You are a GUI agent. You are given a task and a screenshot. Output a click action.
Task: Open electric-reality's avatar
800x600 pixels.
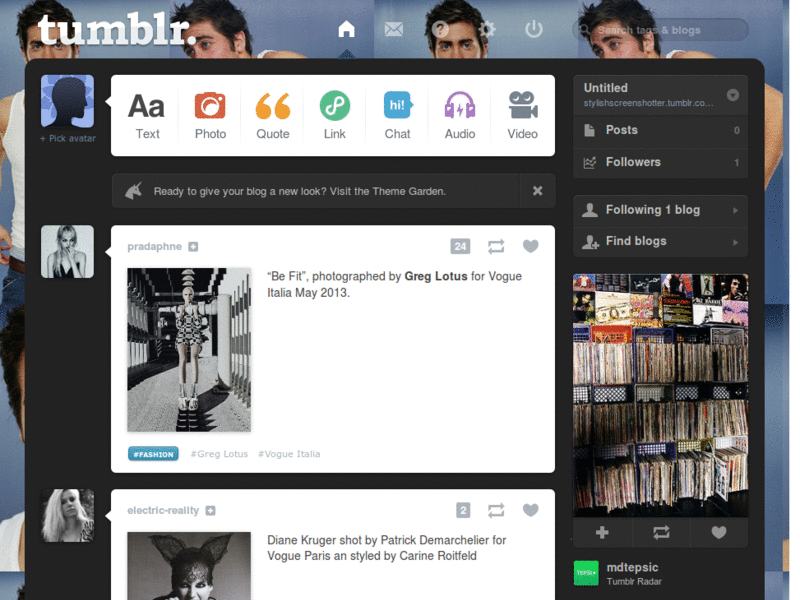67,515
